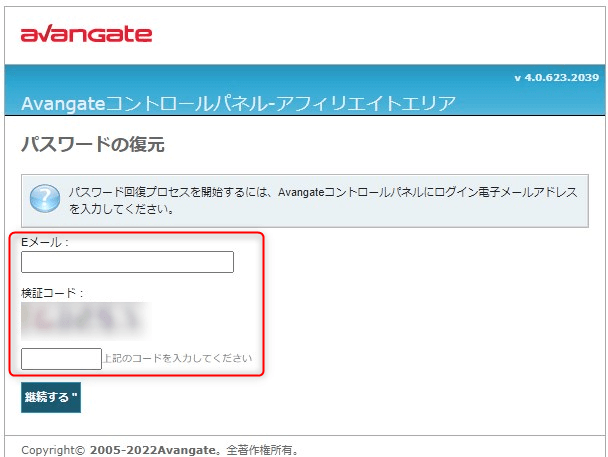Image resolution: width=608 pixels, height=457 pixels.
Task: Click the 上記のコードを入力してください hint text
Action: click(x=178, y=358)
